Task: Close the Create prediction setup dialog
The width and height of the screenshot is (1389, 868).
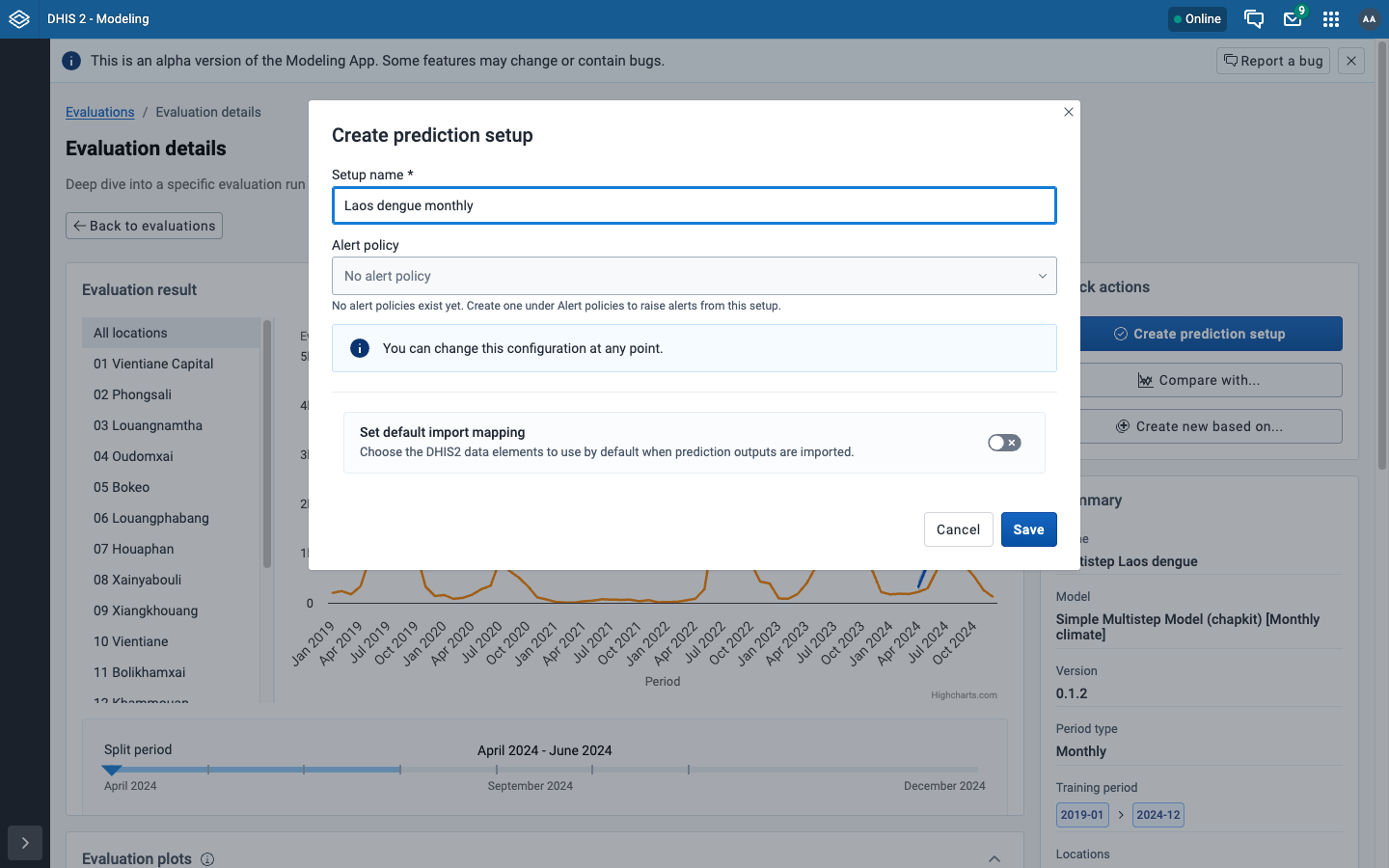Action: tap(1069, 112)
